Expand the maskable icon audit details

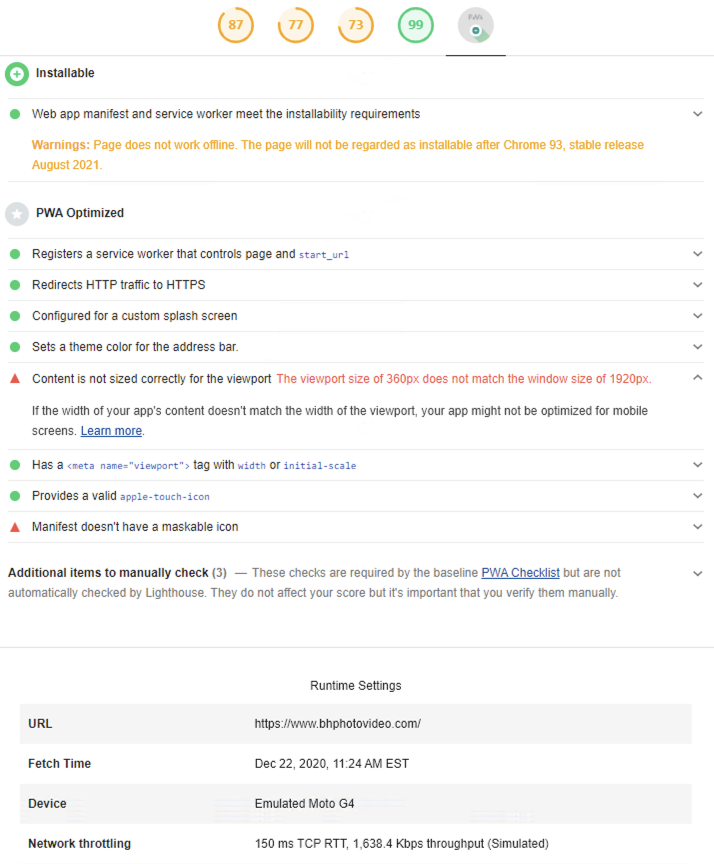pyautogui.click(x=697, y=527)
